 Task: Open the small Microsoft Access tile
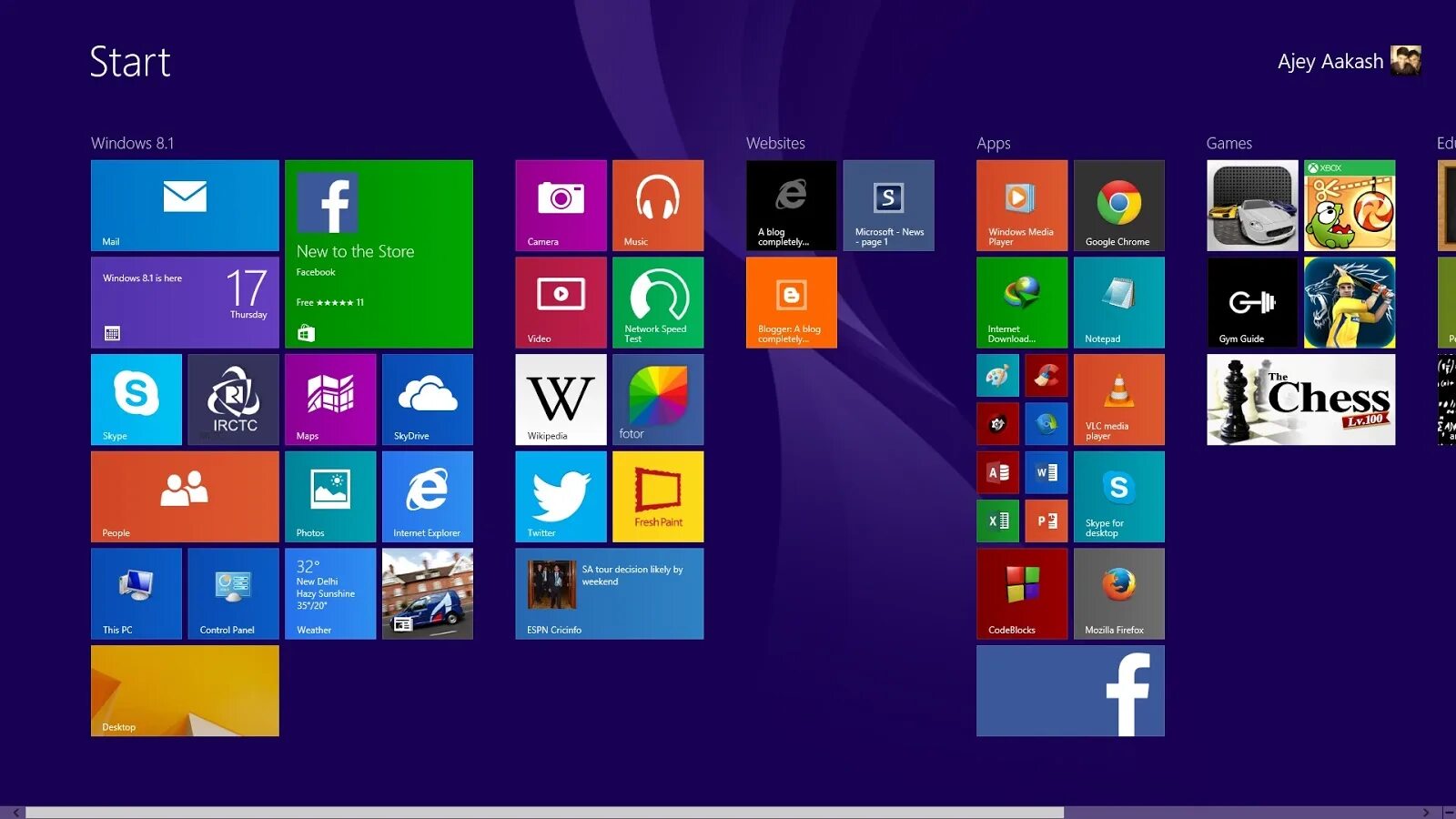click(x=997, y=472)
